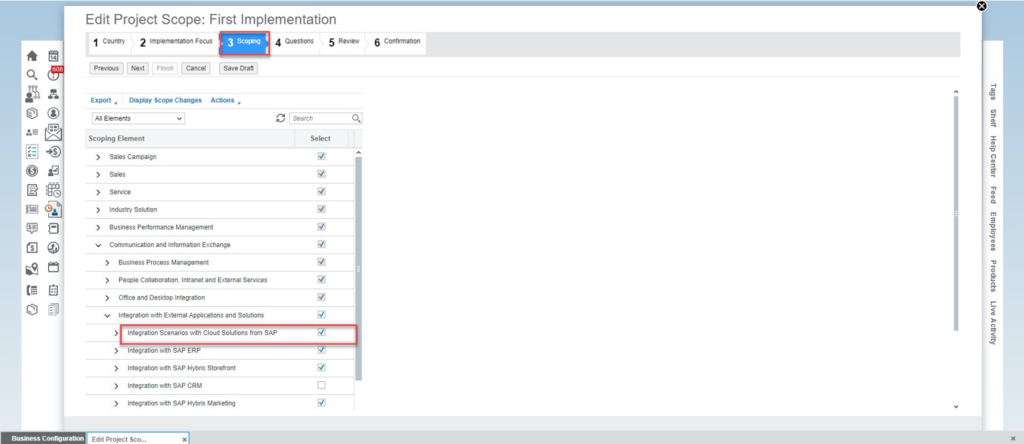Viewport: 1024px width, 444px height.
Task: Open the checklist icon in sidebar
Action: coord(32,151)
